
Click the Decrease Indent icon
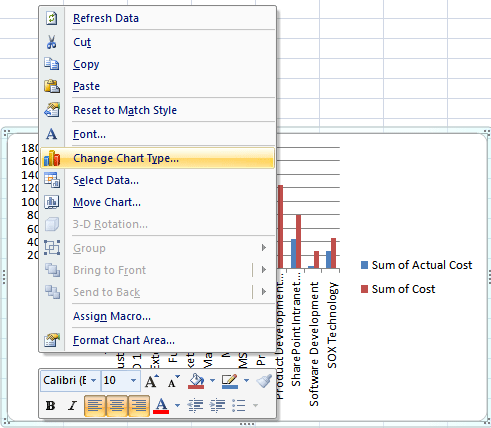[x=196, y=405]
